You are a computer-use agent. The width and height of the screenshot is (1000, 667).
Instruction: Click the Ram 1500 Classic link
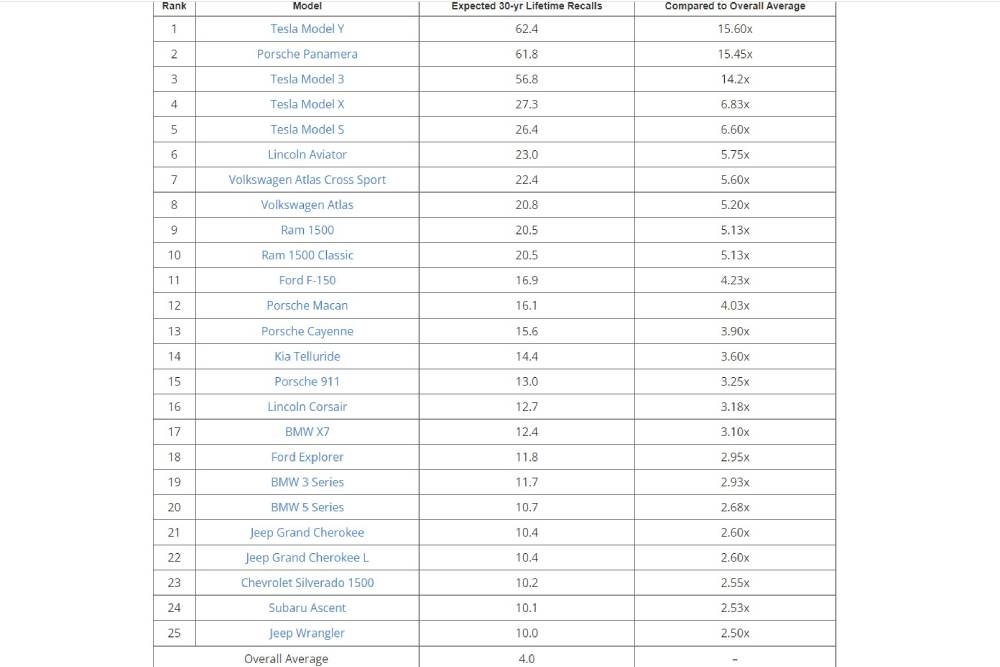(307, 255)
